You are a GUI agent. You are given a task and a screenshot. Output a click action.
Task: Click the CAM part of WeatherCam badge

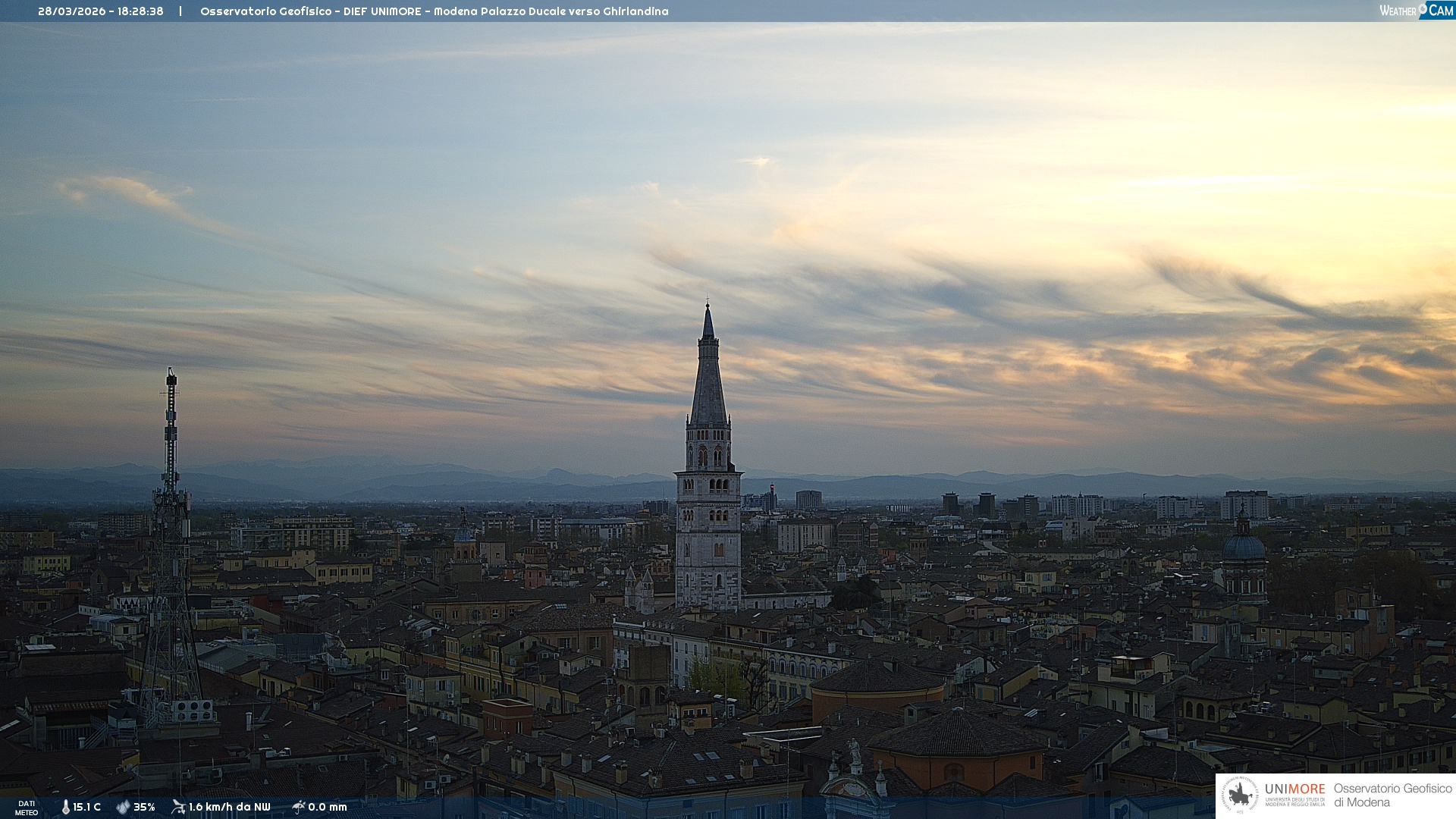tap(1440, 11)
